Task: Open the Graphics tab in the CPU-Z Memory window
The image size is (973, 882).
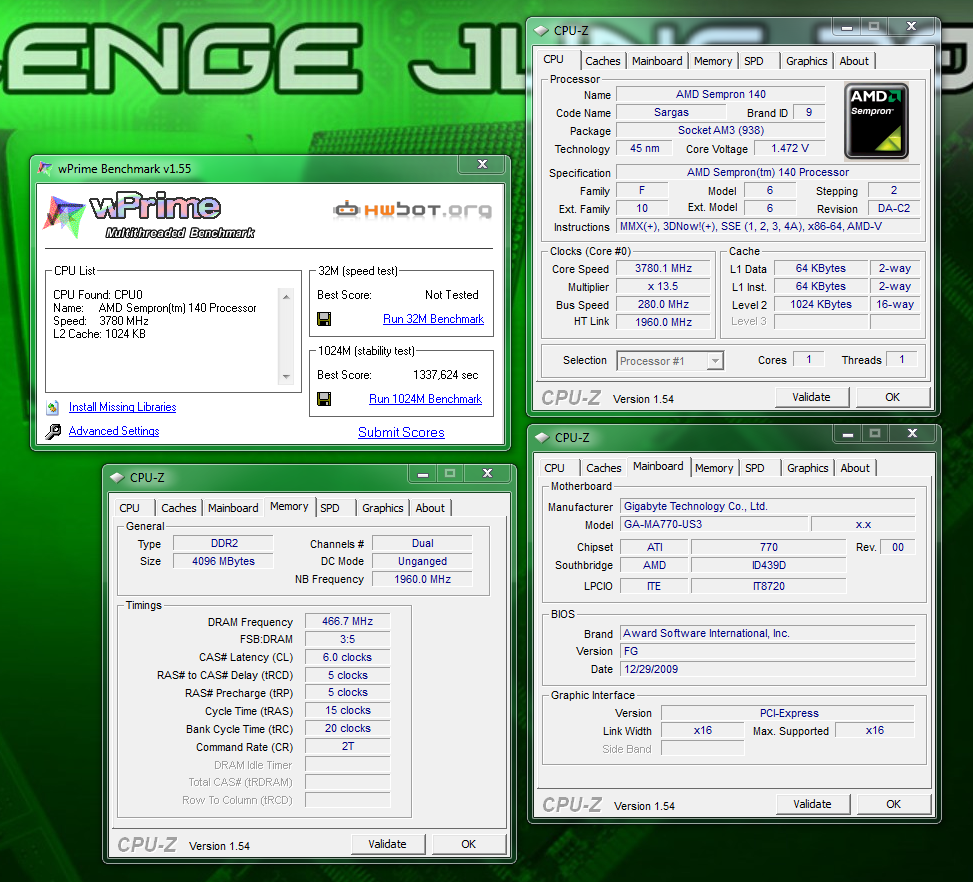Action: [382, 508]
